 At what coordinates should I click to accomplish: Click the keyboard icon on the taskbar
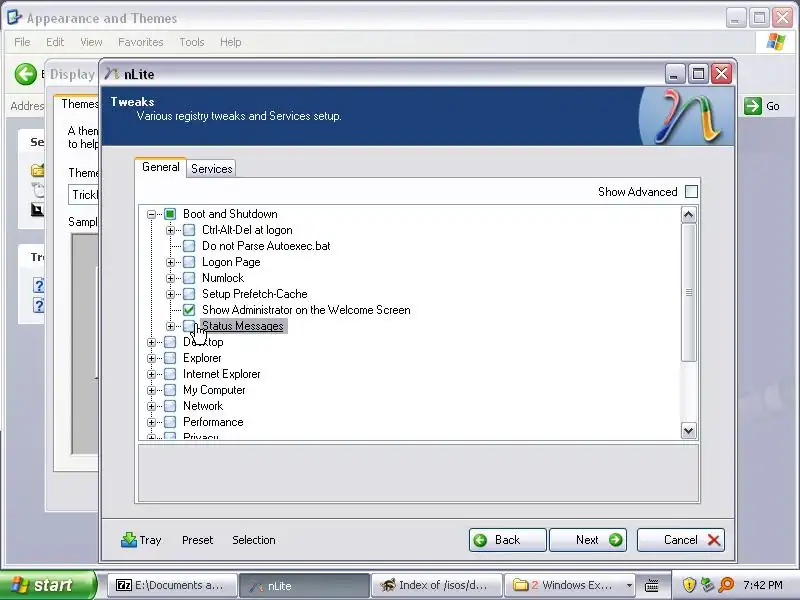(x=652, y=585)
